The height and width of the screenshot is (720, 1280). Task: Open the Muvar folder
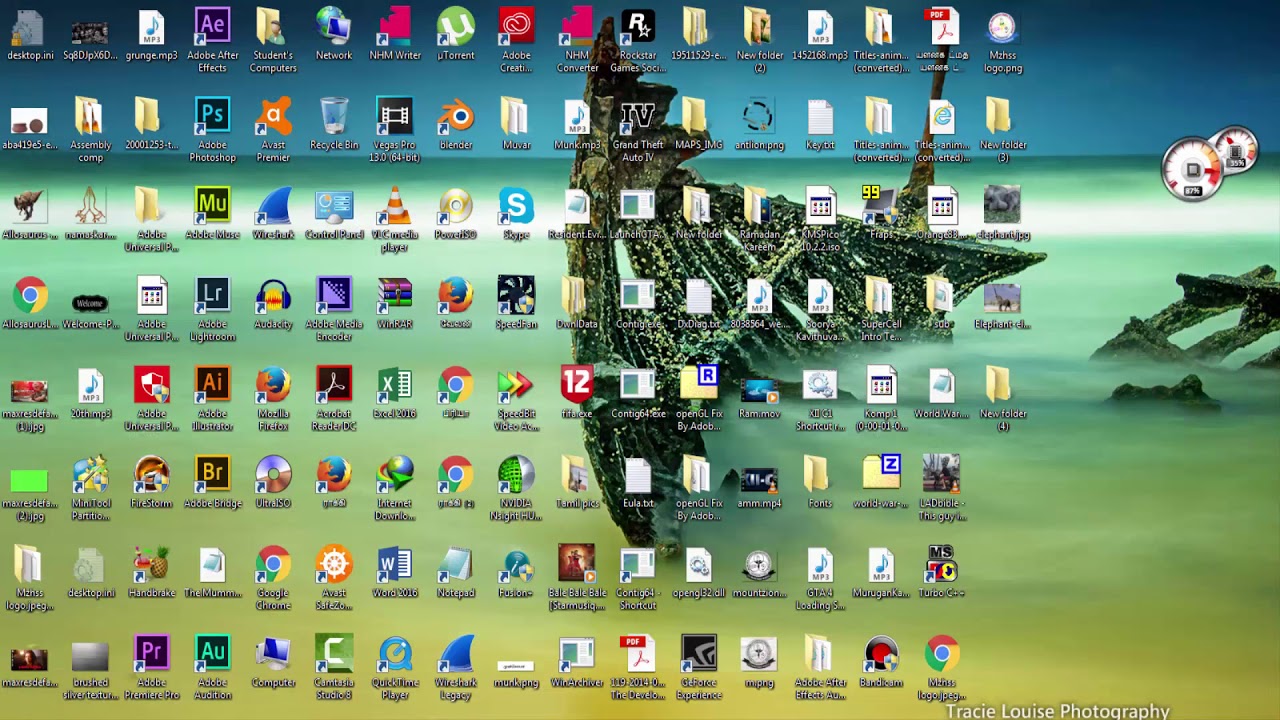(516, 124)
